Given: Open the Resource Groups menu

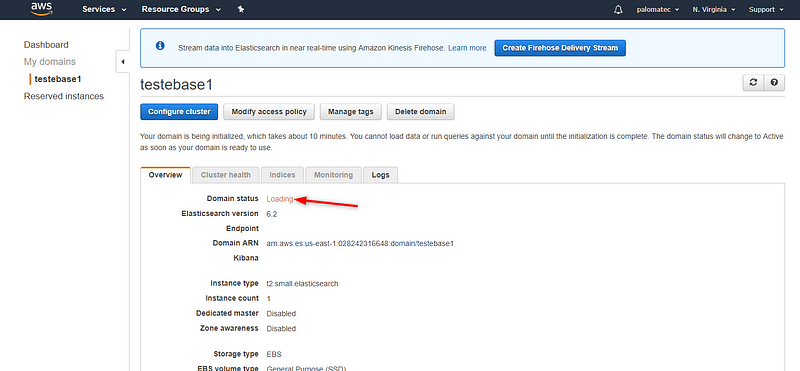Looking at the screenshot, I should (181, 9).
